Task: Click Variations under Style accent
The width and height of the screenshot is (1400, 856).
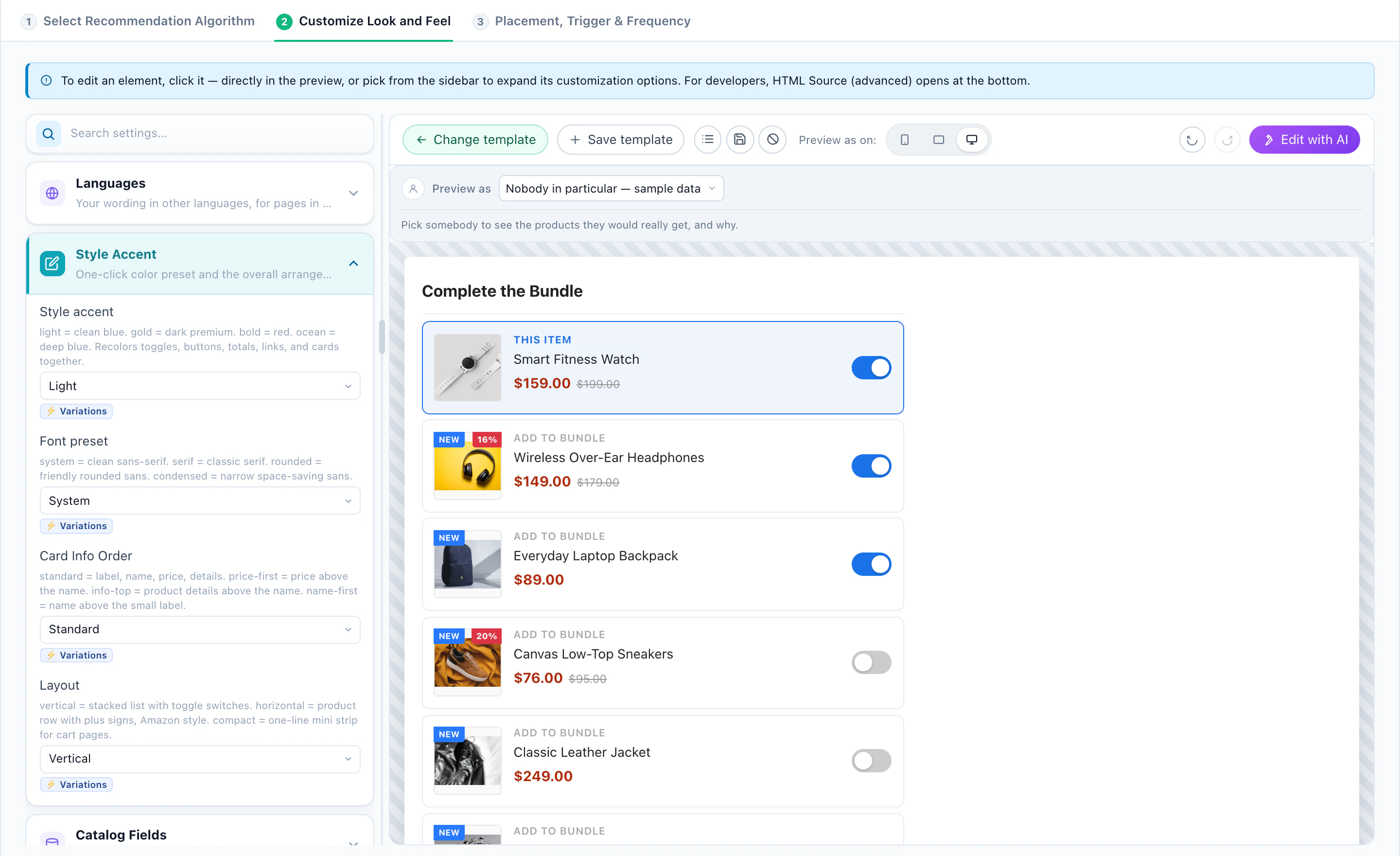Action: click(76, 411)
